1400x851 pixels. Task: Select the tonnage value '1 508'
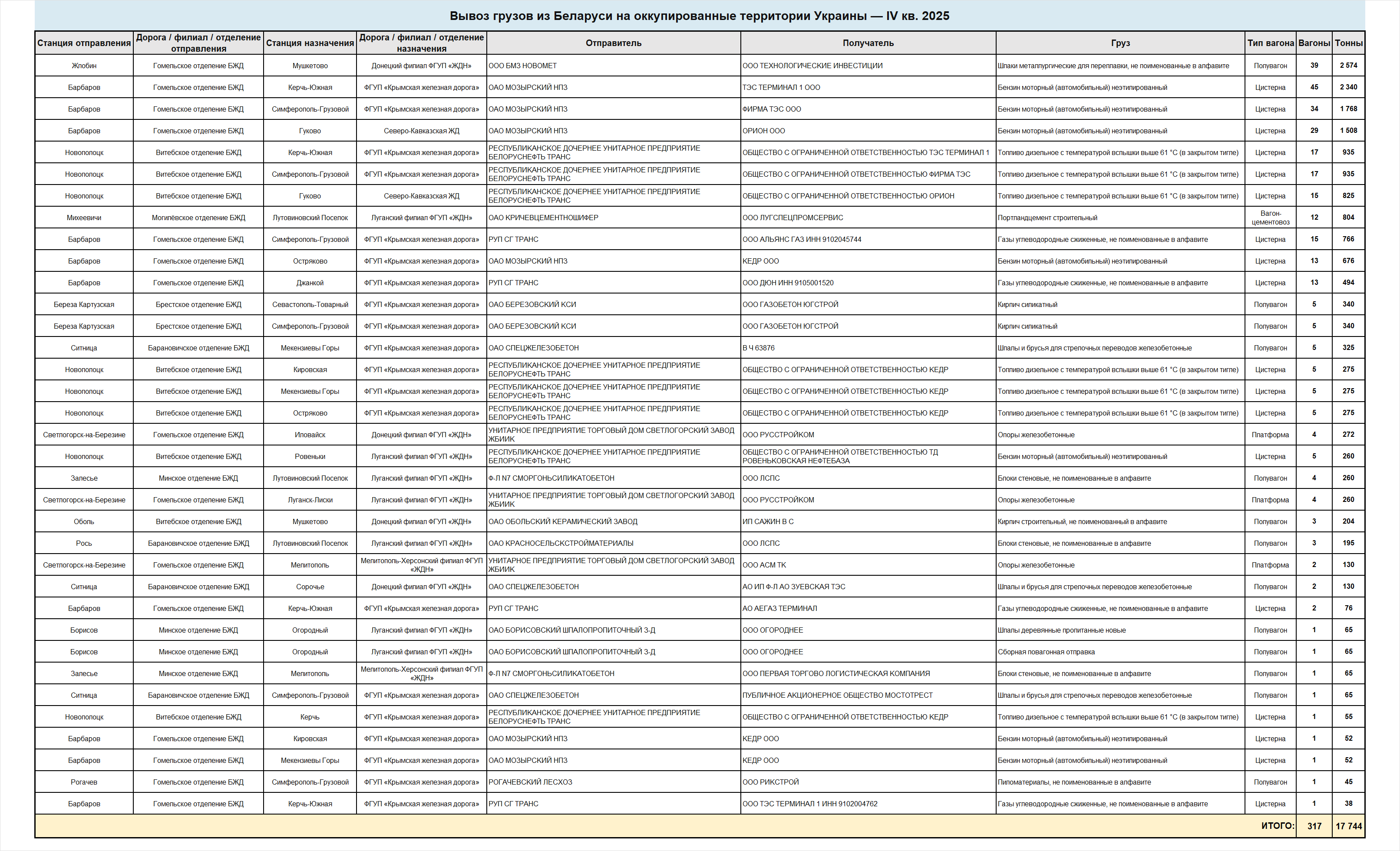tap(1349, 130)
